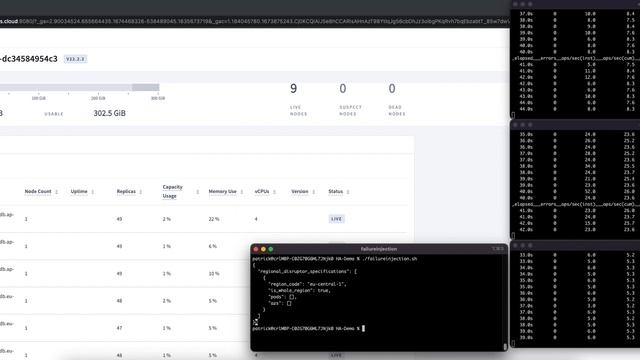Click the Status column header label
This screenshot has width=640, height=360.
point(336,191)
